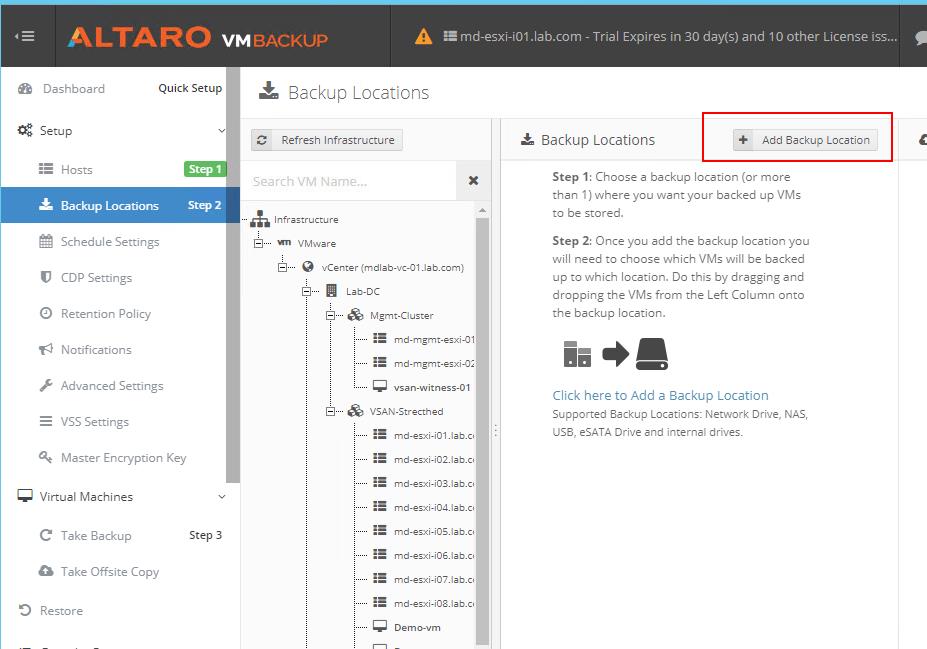Select host md-mgmt-esxi-01 in tree
The width and height of the screenshot is (927, 649).
click(434, 339)
